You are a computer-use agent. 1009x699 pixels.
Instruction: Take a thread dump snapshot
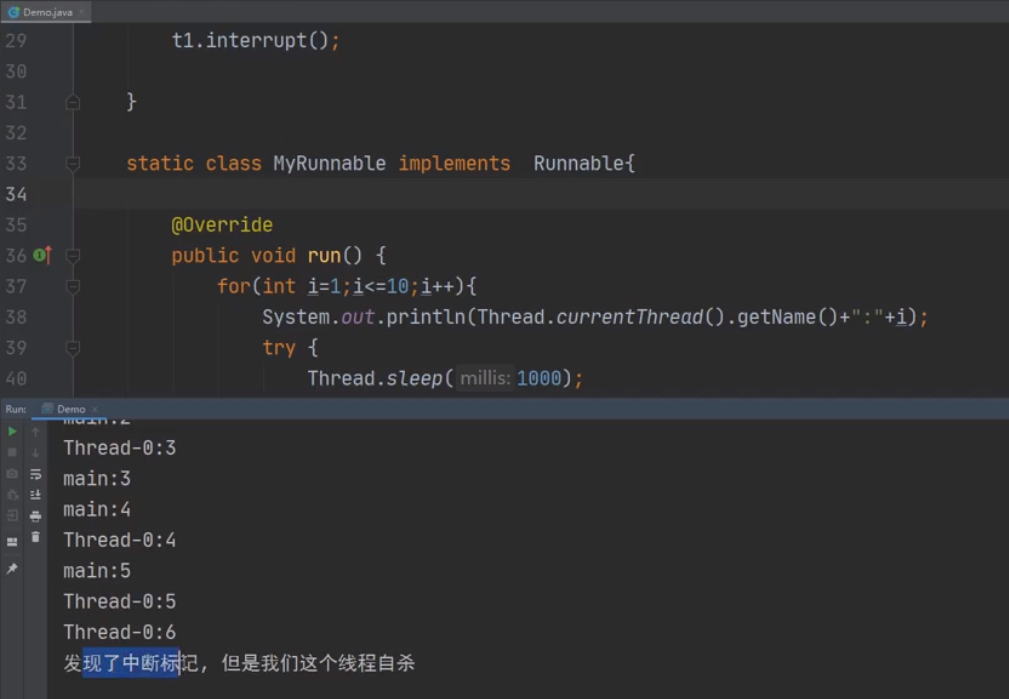pos(12,473)
